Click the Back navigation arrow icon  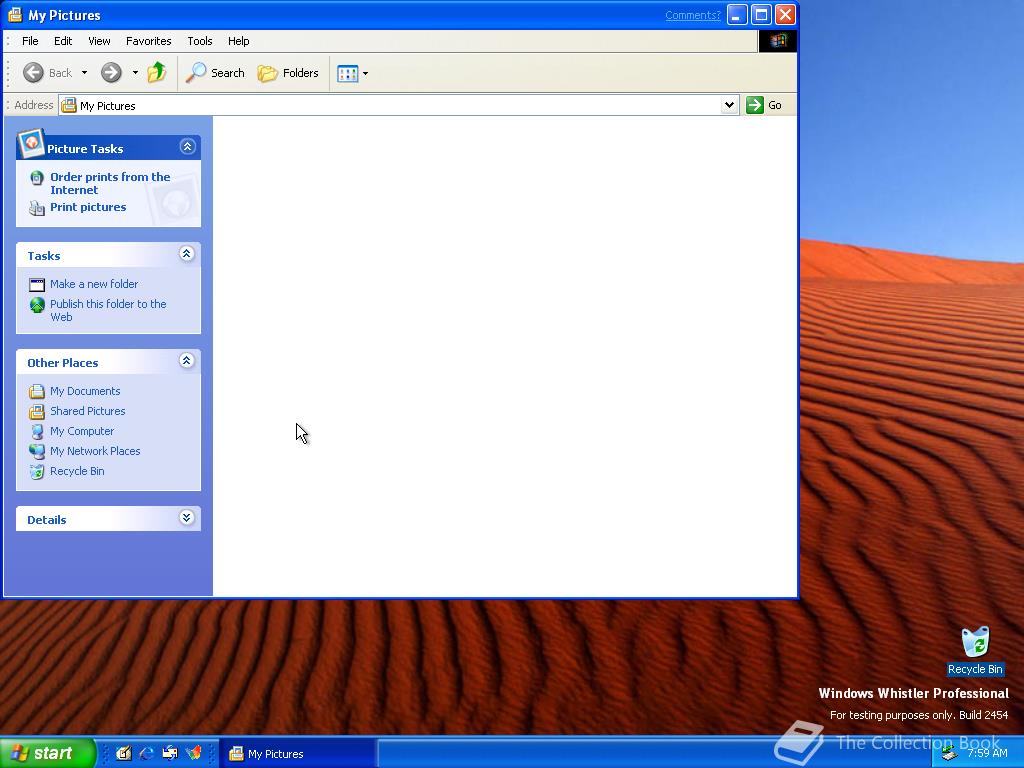point(33,72)
